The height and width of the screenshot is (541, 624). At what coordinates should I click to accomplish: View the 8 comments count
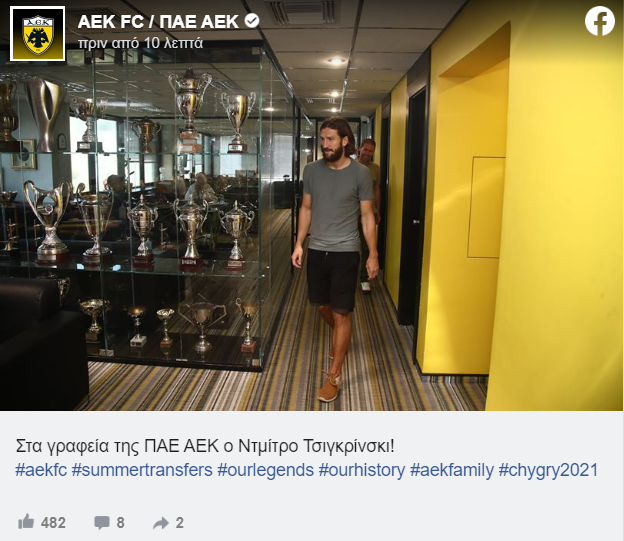pyautogui.click(x=121, y=523)
